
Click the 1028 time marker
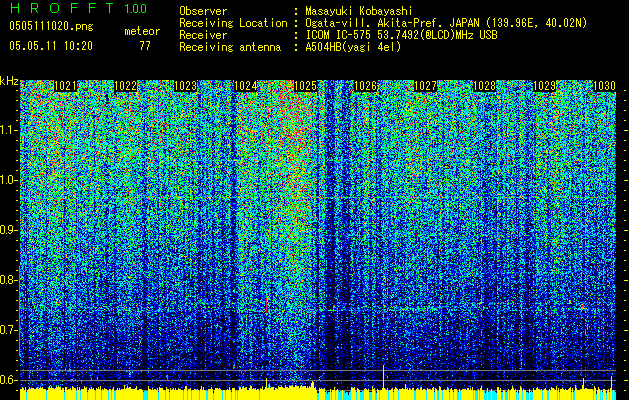click(x=485, y=86)
